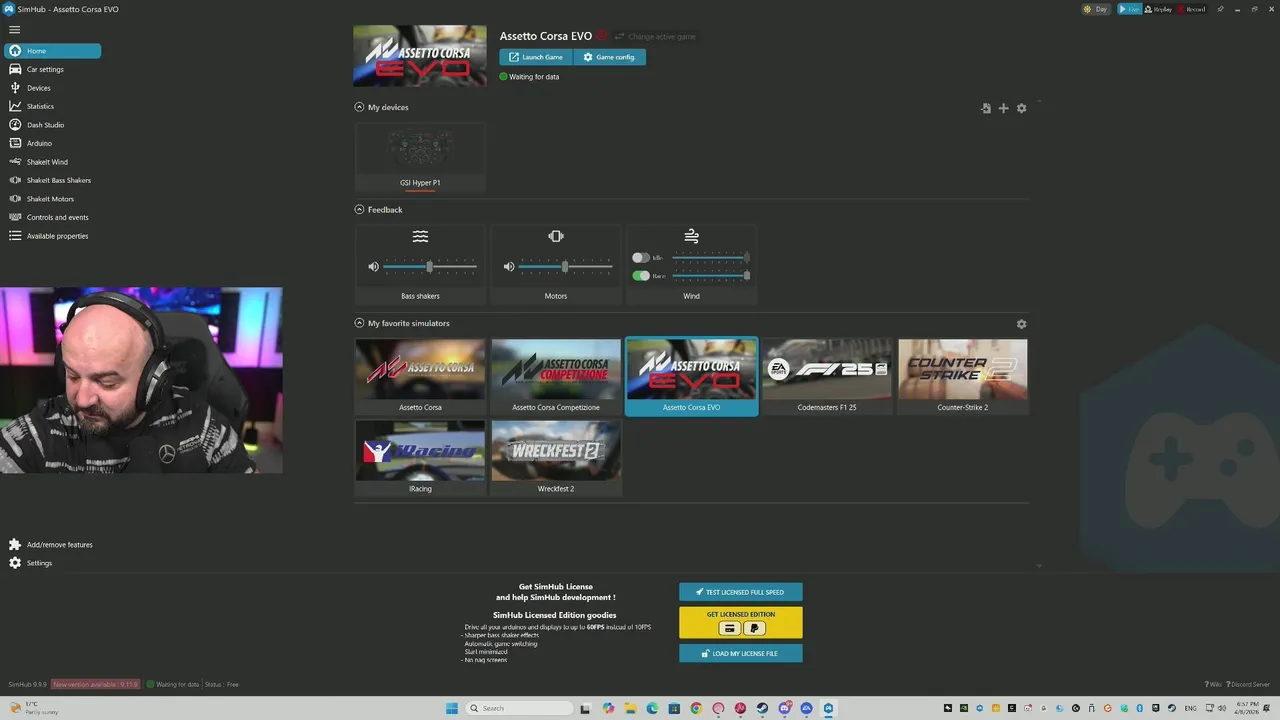Viewport: 1280px width, 720px height.
Task: Select Assetto Corsa simulator
Action: click(x=420, y=376)
